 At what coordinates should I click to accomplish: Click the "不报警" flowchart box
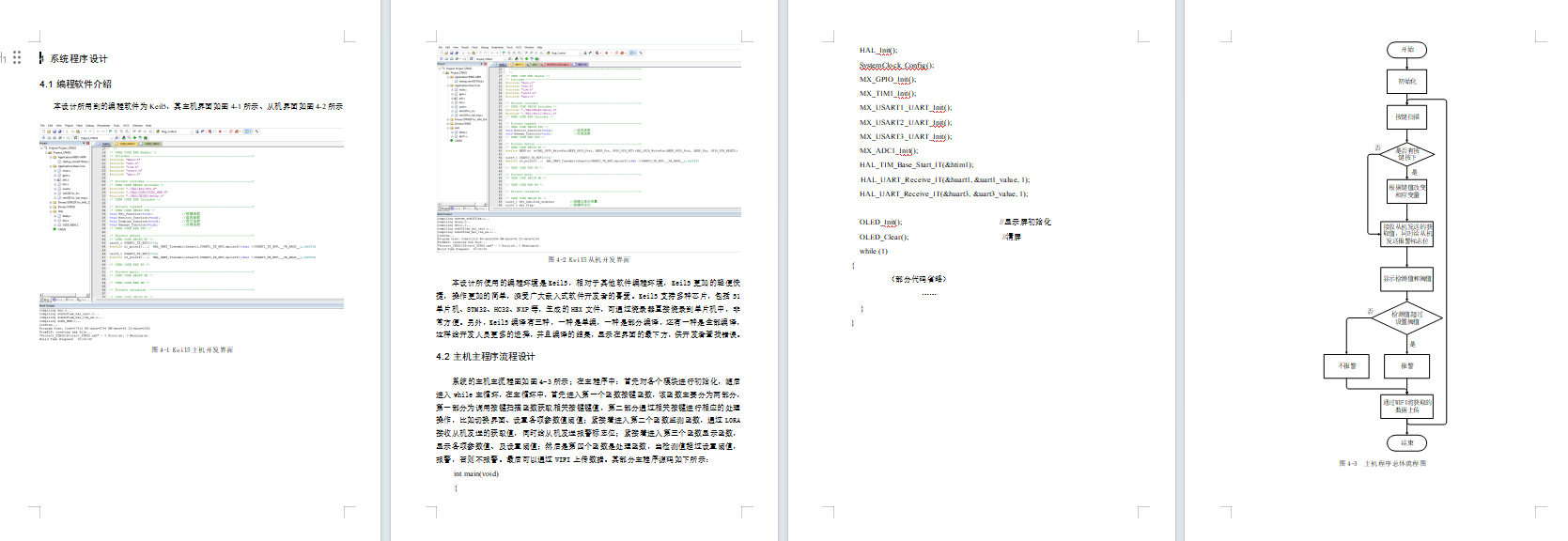(x=1347, y=365)
